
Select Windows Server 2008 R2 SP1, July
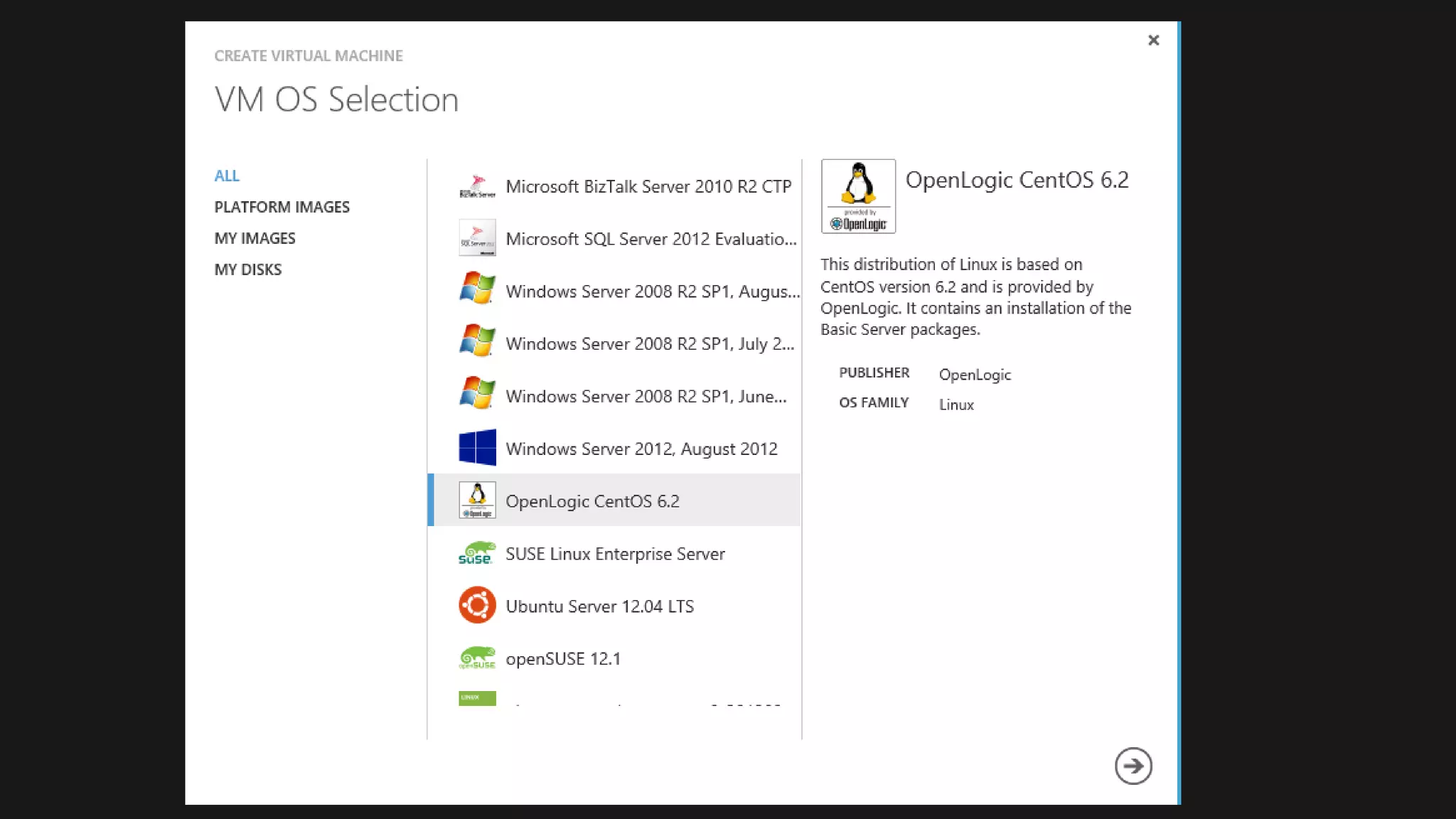(649, 344)
